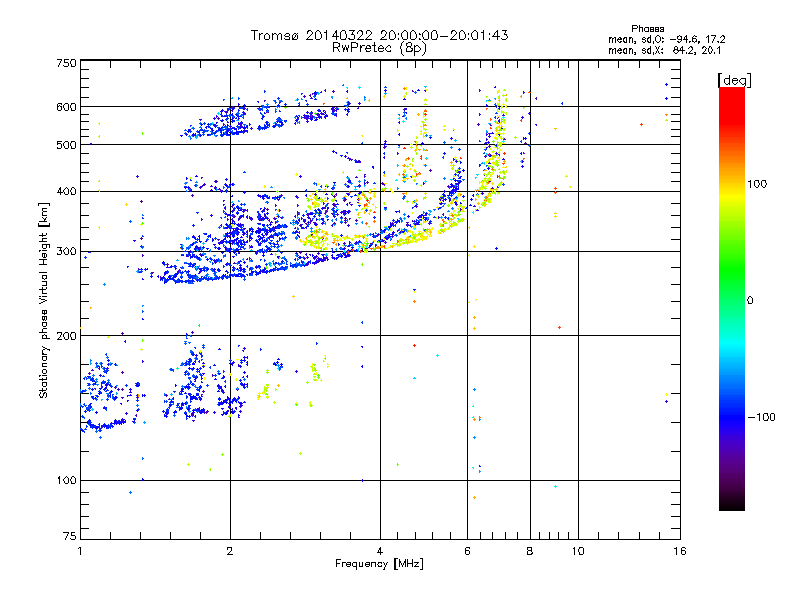The width and height of the screenshot is (800, 600).
Task: Click the x-axis label '4'
Action: tap(380, 551)
